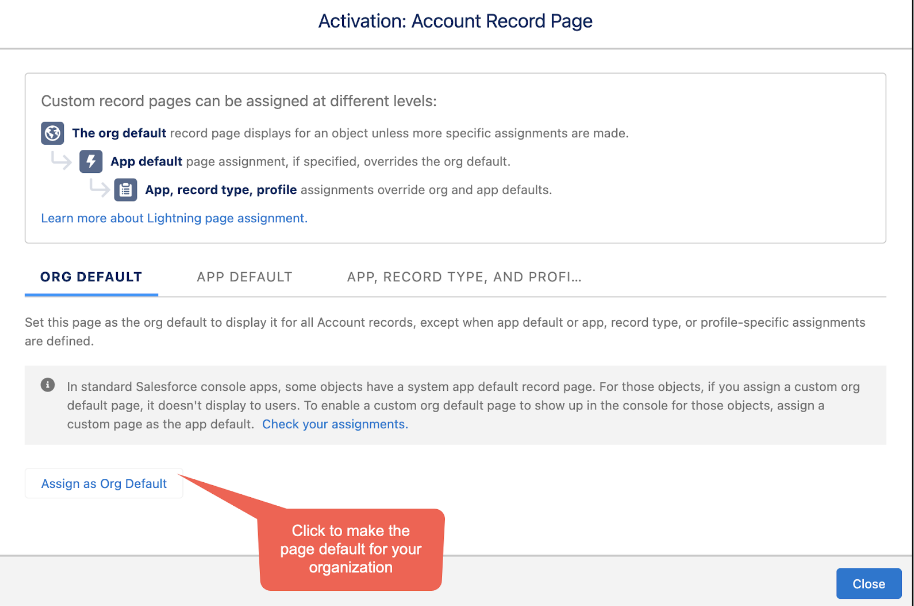Click the clipboard icon for record type assignments

click(x=125, y=189)
